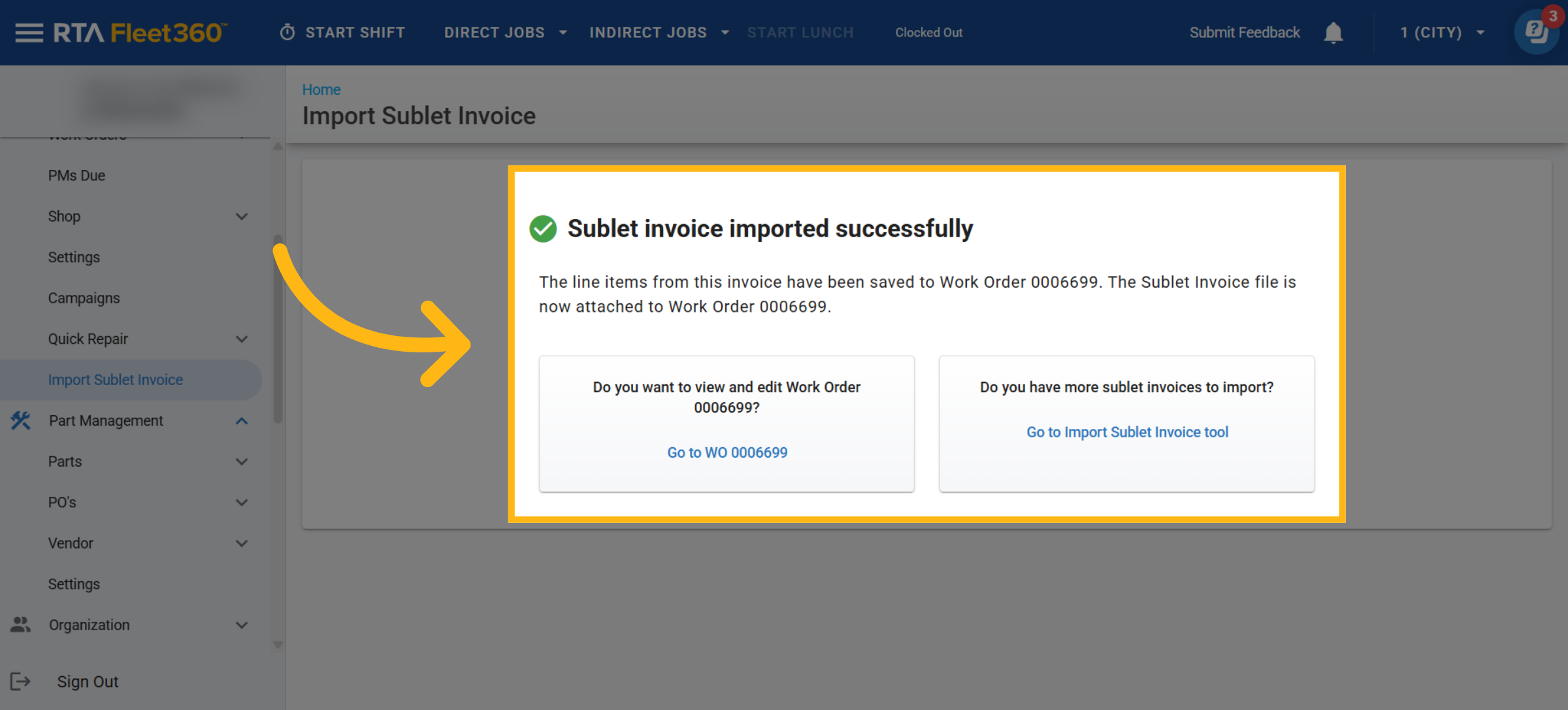
Task: Open Go to Import Sublet Invoice tool
Action: pyautogui.click(x=1127, y=432)
